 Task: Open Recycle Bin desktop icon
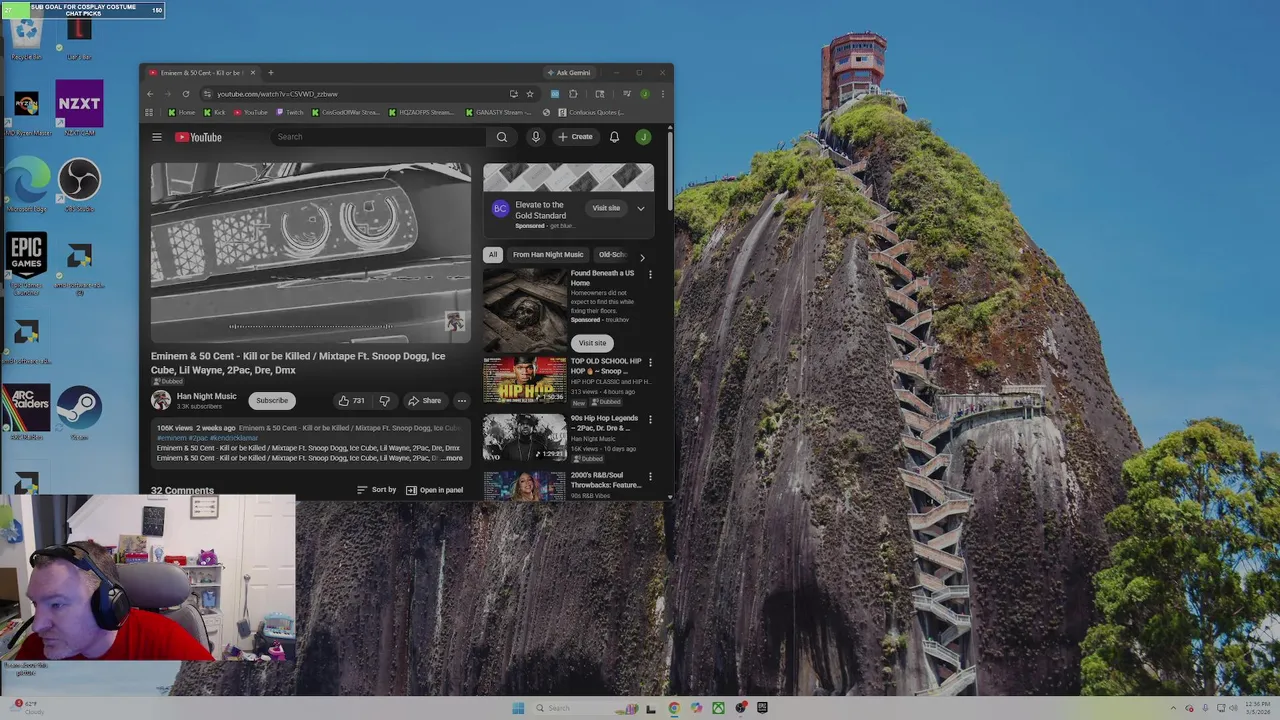pos(27,36)
